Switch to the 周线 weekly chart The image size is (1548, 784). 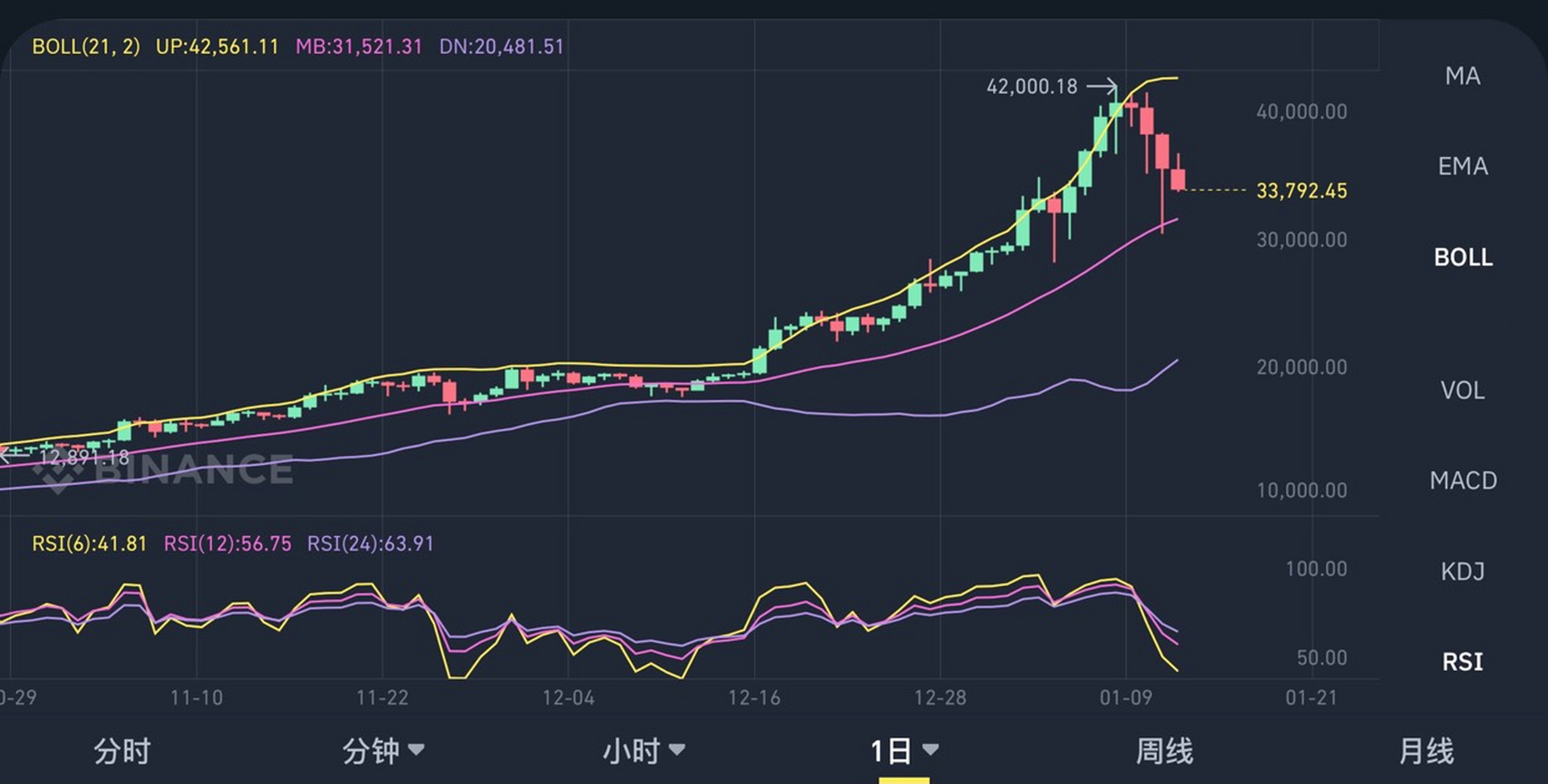pos(1165,751)
